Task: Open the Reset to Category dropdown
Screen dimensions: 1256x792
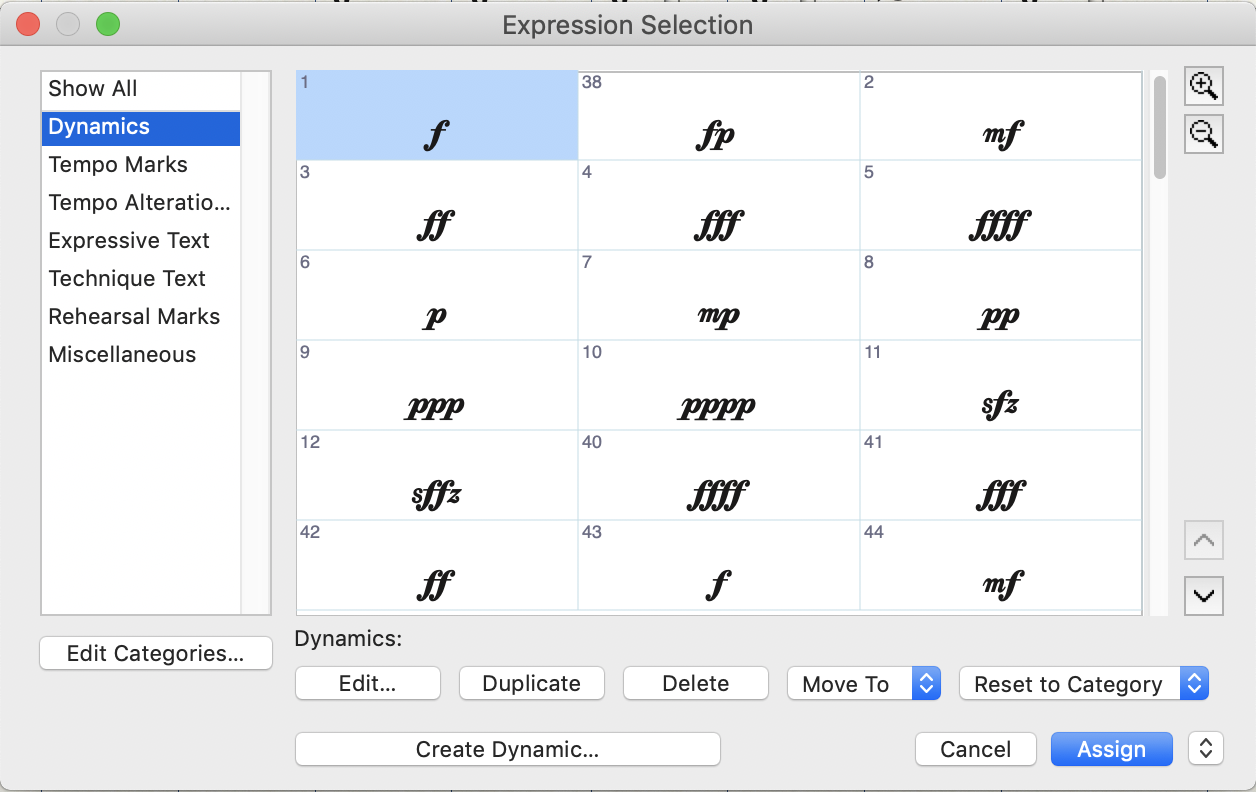Action: [1084, 684]
